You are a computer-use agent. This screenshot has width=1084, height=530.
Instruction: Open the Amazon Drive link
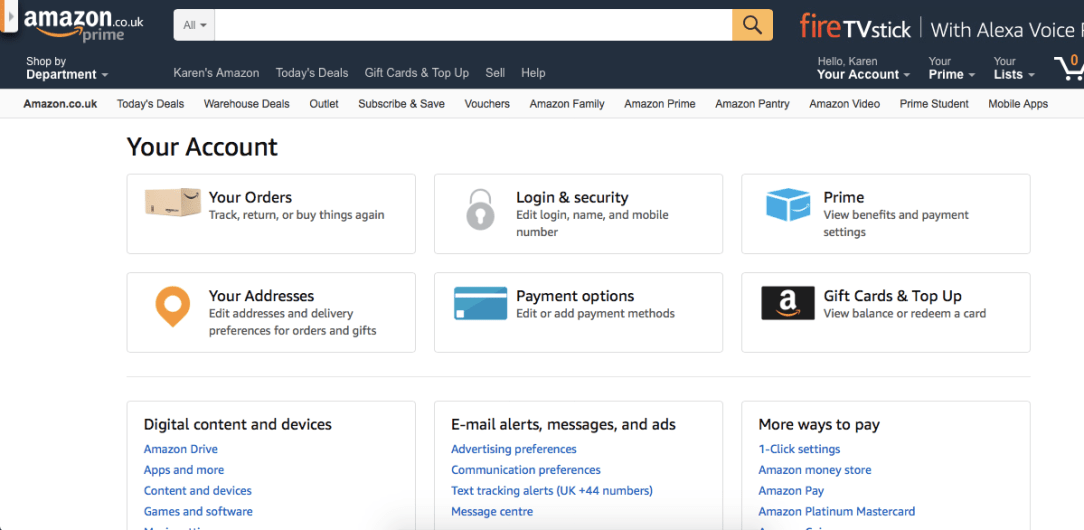tap(181, 449)
